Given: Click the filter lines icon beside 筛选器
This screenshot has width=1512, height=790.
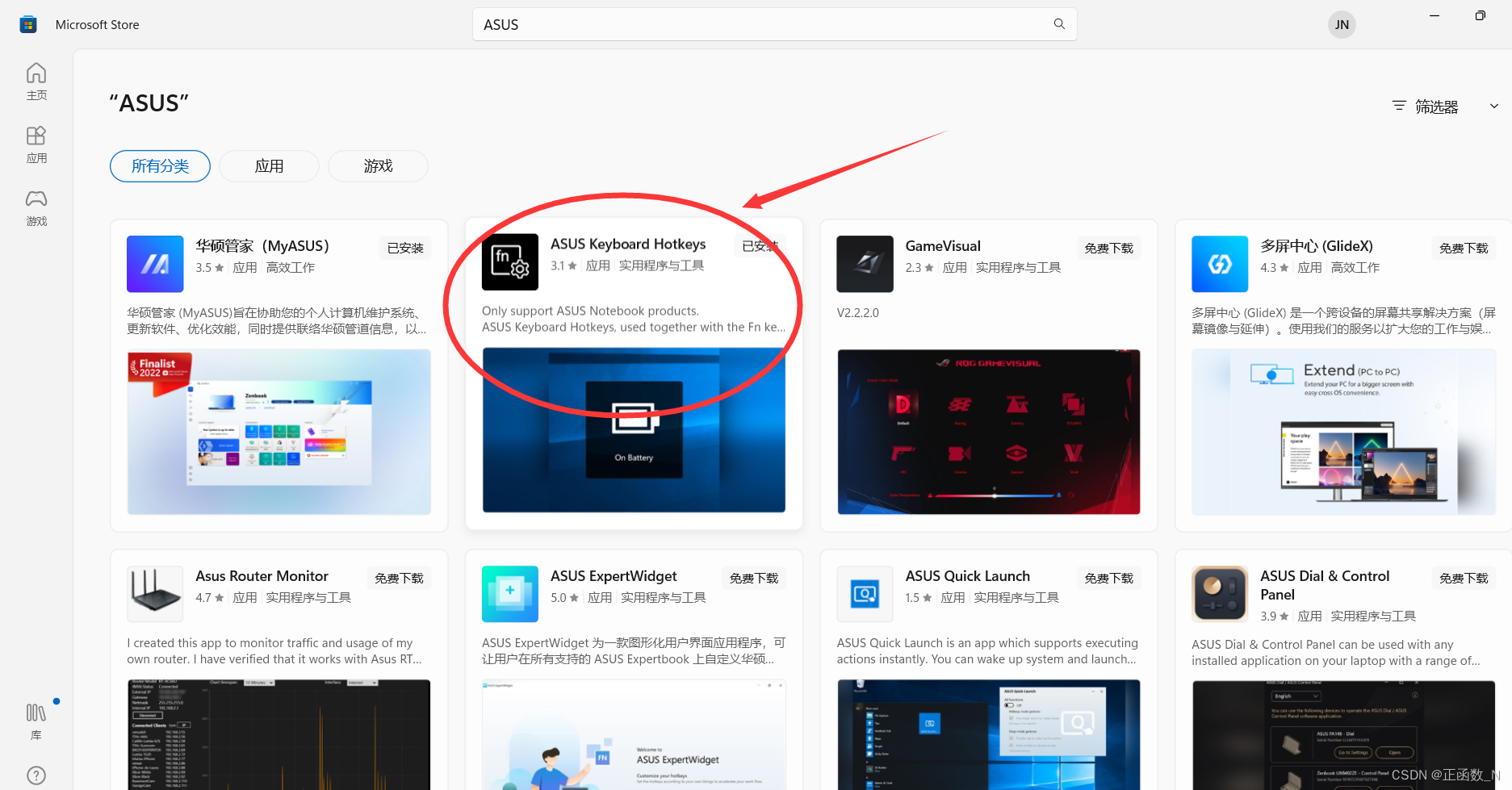Looking at the screenshot, I should point(1399,106).
